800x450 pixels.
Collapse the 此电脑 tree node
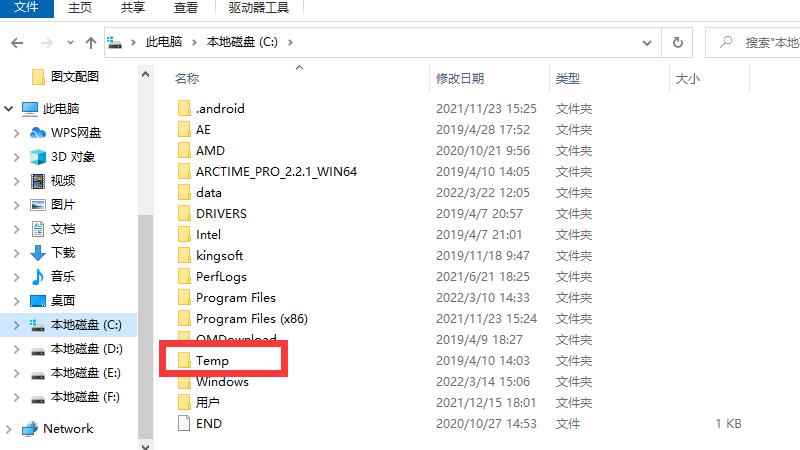8,109
